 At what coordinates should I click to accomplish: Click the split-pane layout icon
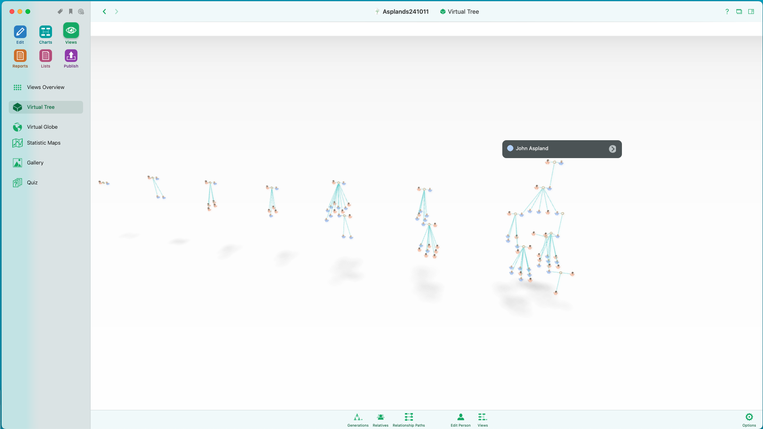(x=751, y=11)
